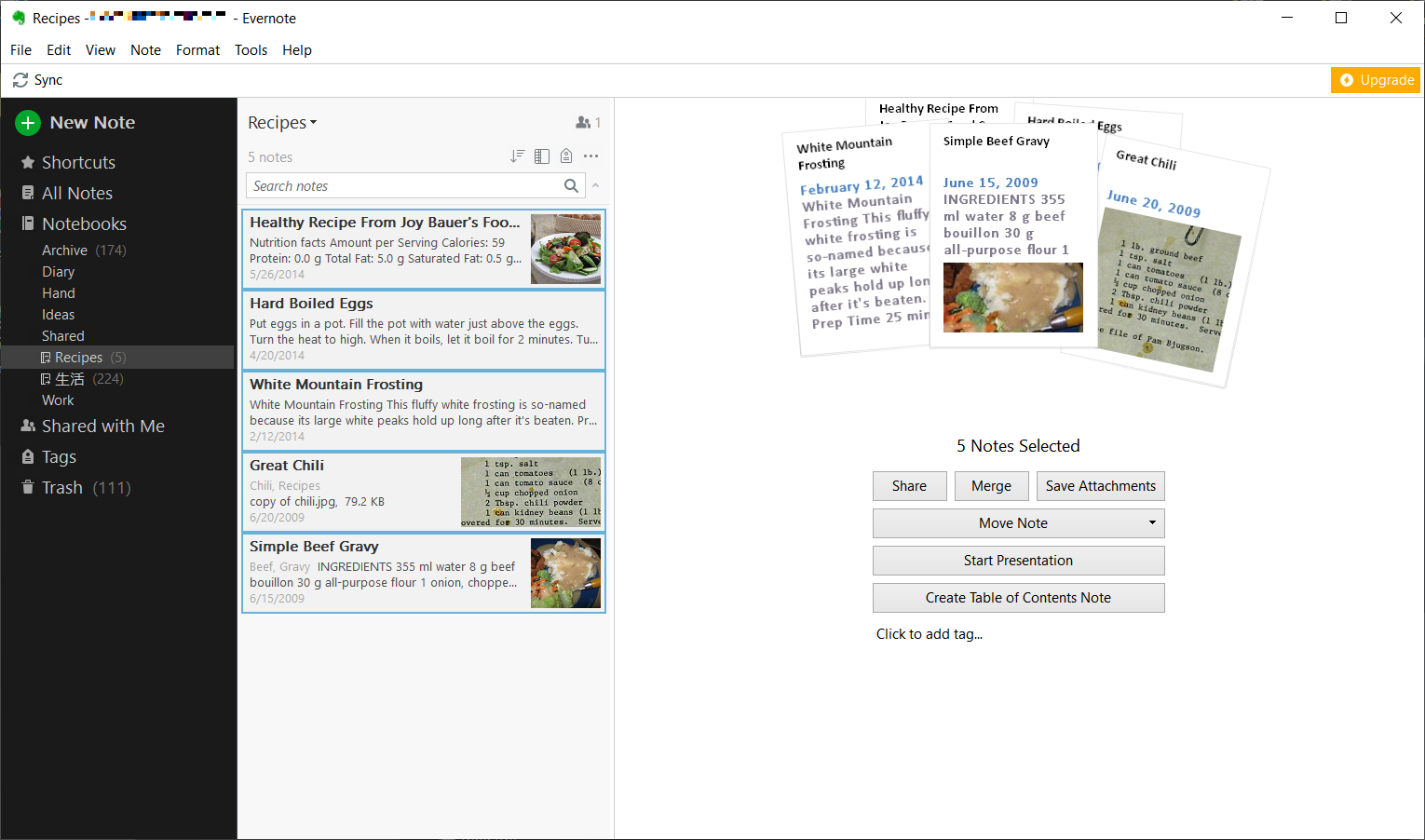This screenshot has width=1425, height=840.
Task: Click the 'Click to add tag...' field
Action: point(929,634)
